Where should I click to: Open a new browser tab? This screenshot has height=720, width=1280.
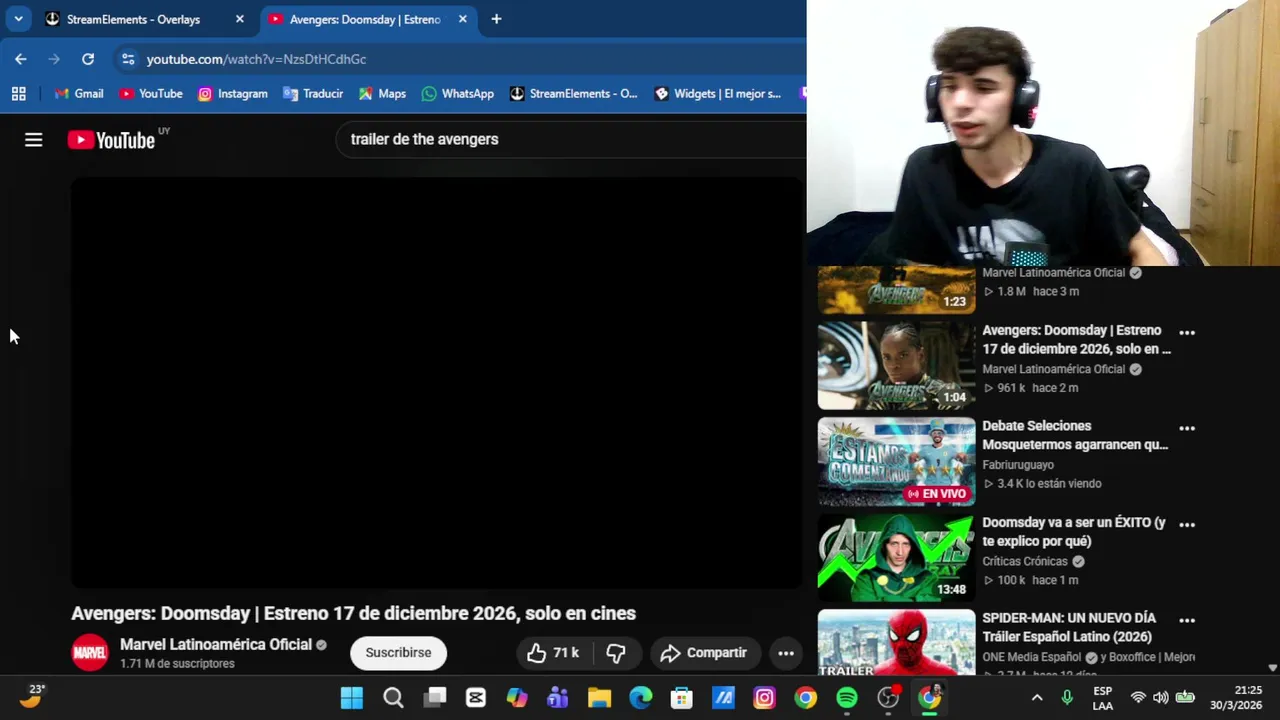point(496,19)
